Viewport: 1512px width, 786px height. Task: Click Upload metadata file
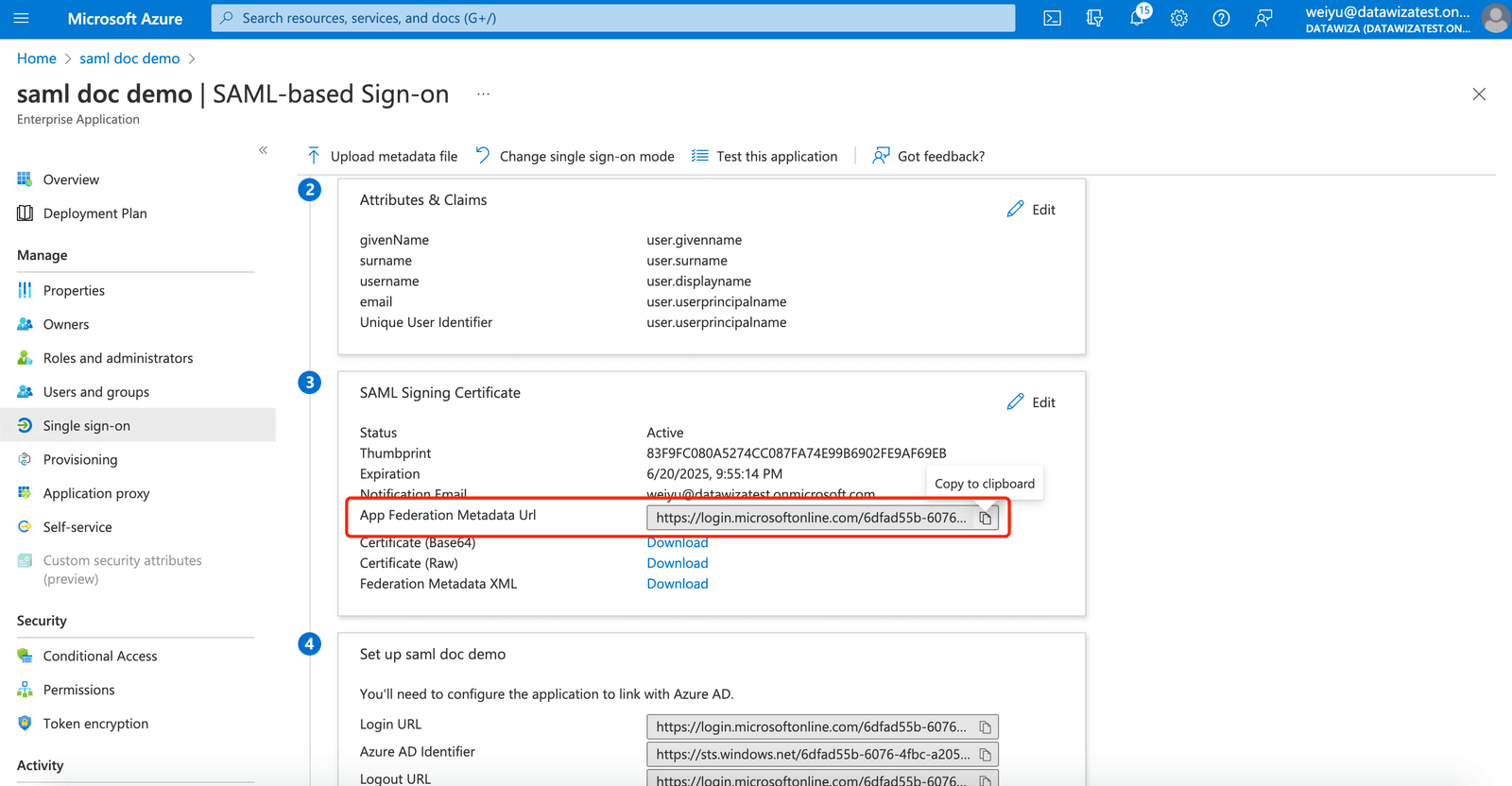pyautogui.click(x=382, y=156)
